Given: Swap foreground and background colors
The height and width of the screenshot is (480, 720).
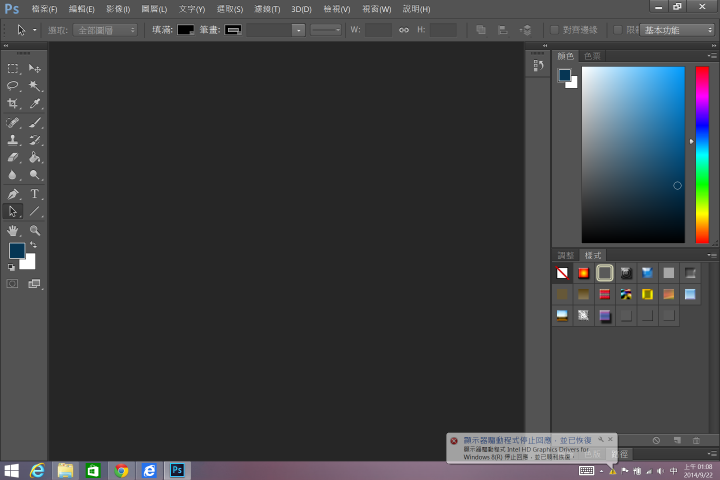Looking at the screenshot, I should pyautogui.click(x=33, y=245).
